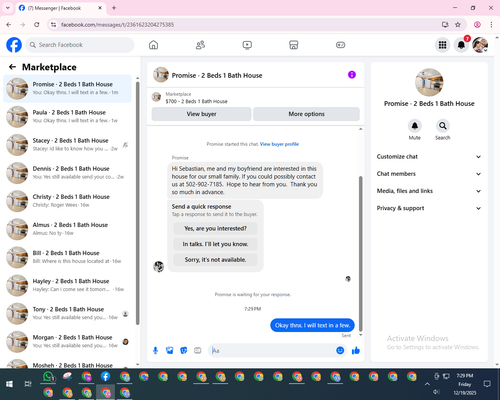Viewport: 500px width, 400px height.
Task: Open WhatsApp from the taskbar
Action: (49, 377)
